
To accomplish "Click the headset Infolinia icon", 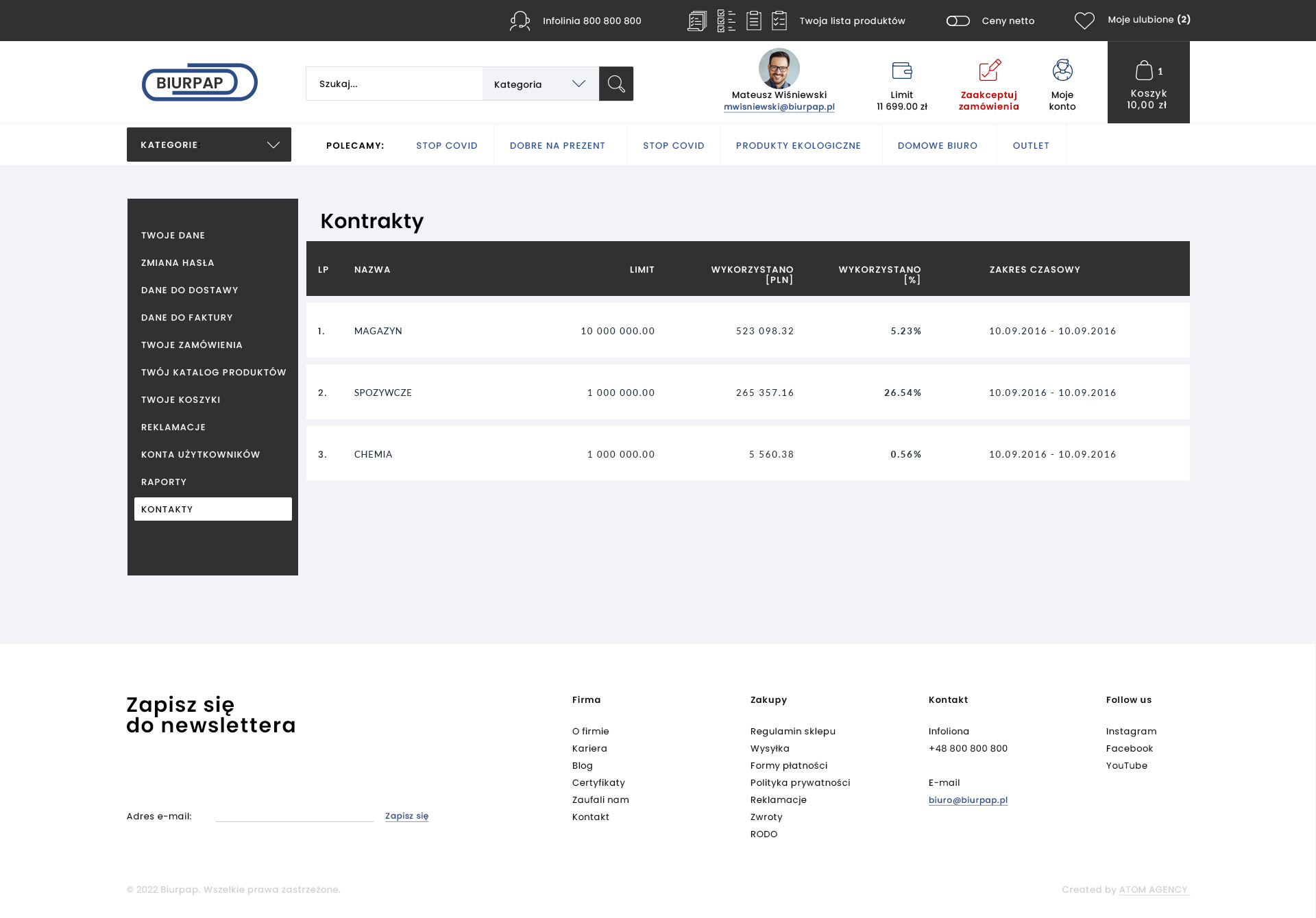I will point(520,21).
